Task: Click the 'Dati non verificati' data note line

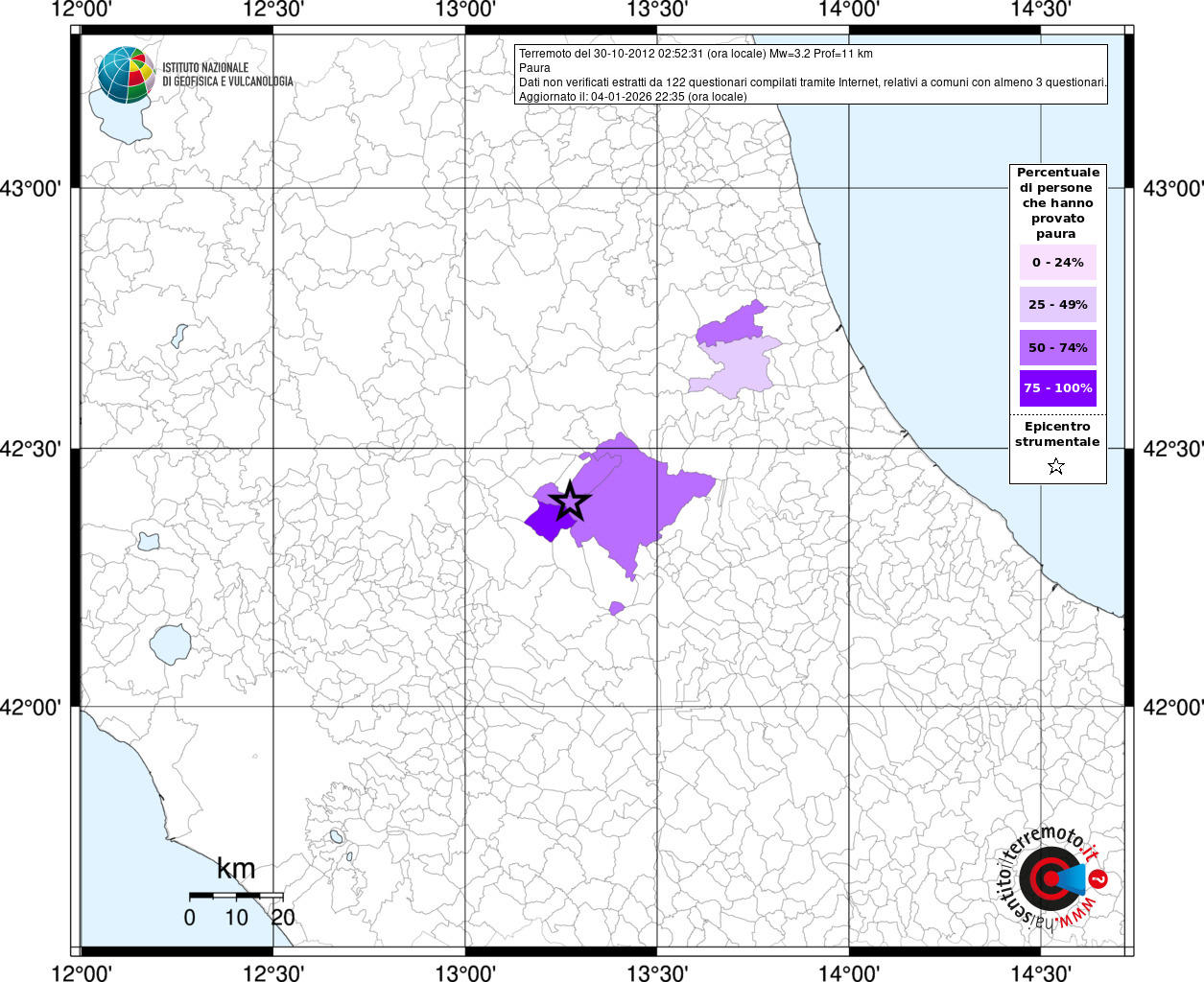Action: click(813, 82)
